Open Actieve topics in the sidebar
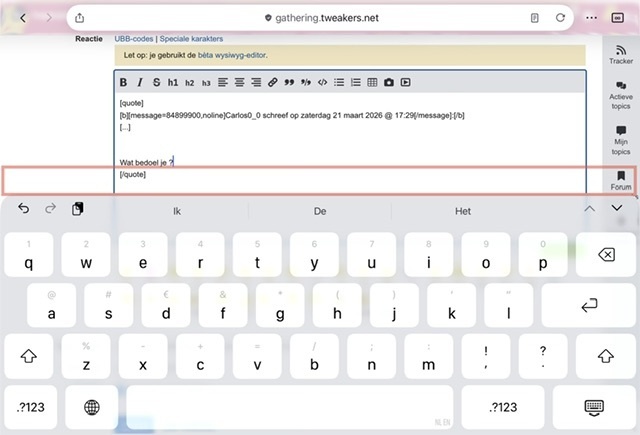This screenshot has width=640, height=435. pyautogui.click(x=621, y=96)
